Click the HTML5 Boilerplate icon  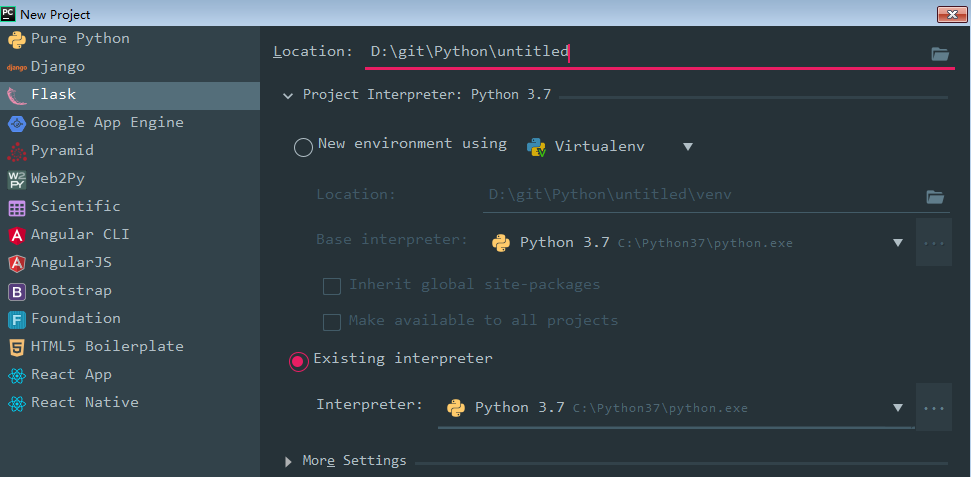[16, 347]
